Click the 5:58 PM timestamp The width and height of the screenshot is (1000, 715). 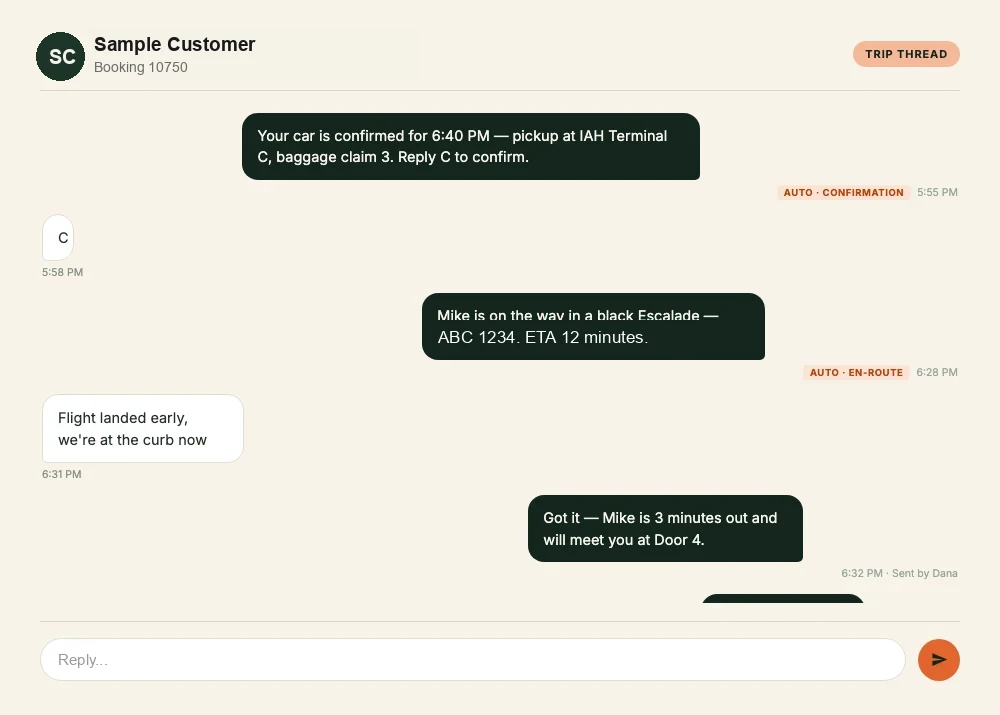62,272
